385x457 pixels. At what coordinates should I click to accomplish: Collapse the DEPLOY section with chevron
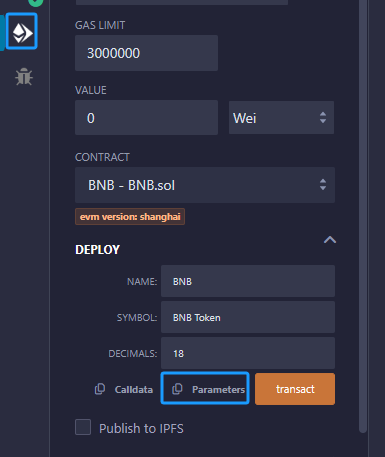click(330, 240)
